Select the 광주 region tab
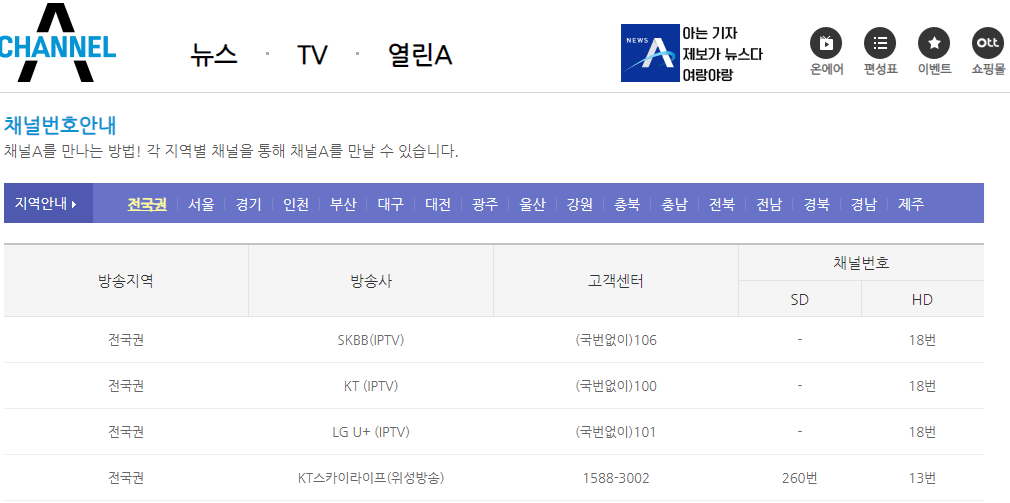Viewport: 1010px width, 503px height. point(485,204)
